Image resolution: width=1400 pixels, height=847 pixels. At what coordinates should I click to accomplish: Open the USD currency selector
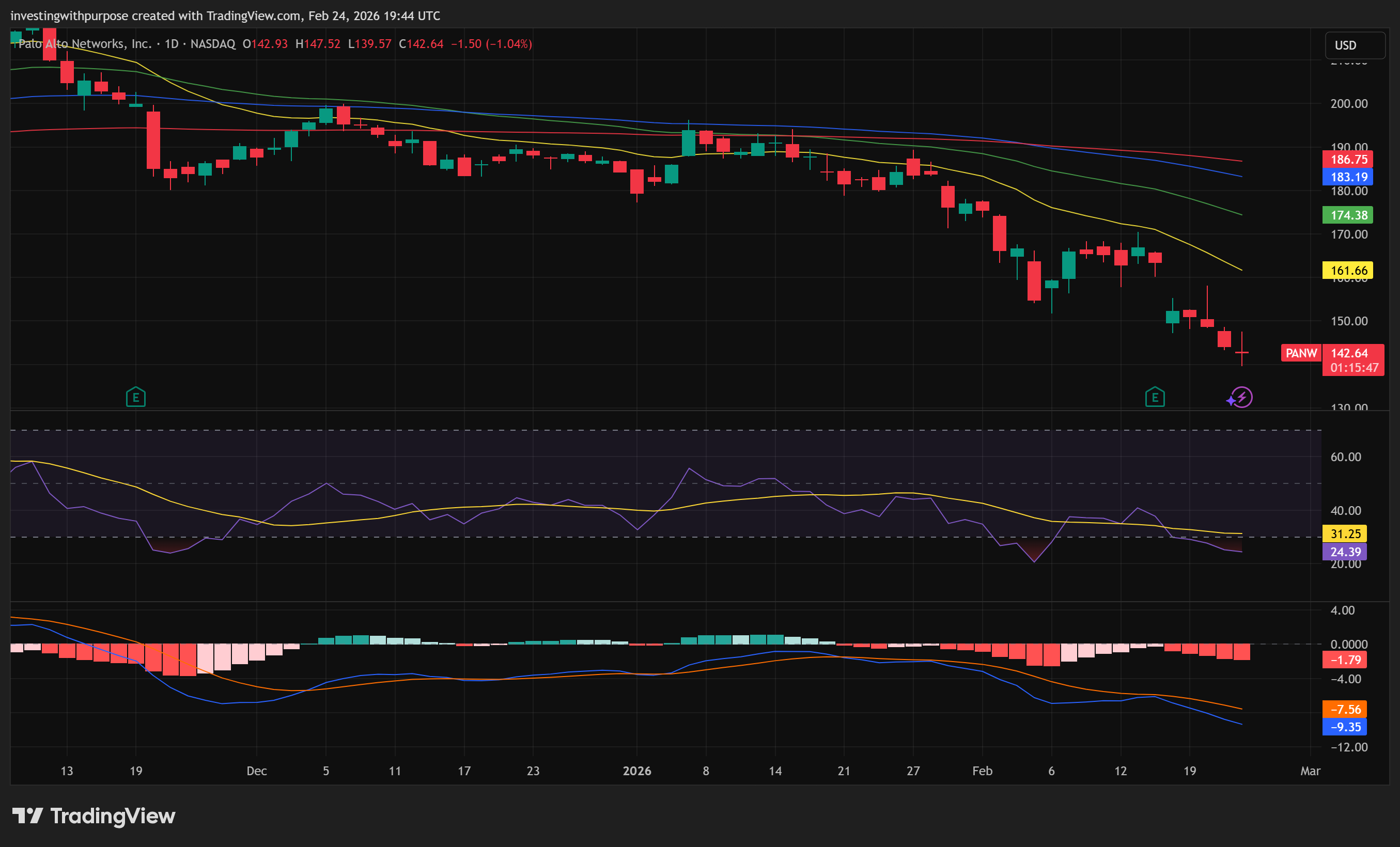tap(1355, 45)
